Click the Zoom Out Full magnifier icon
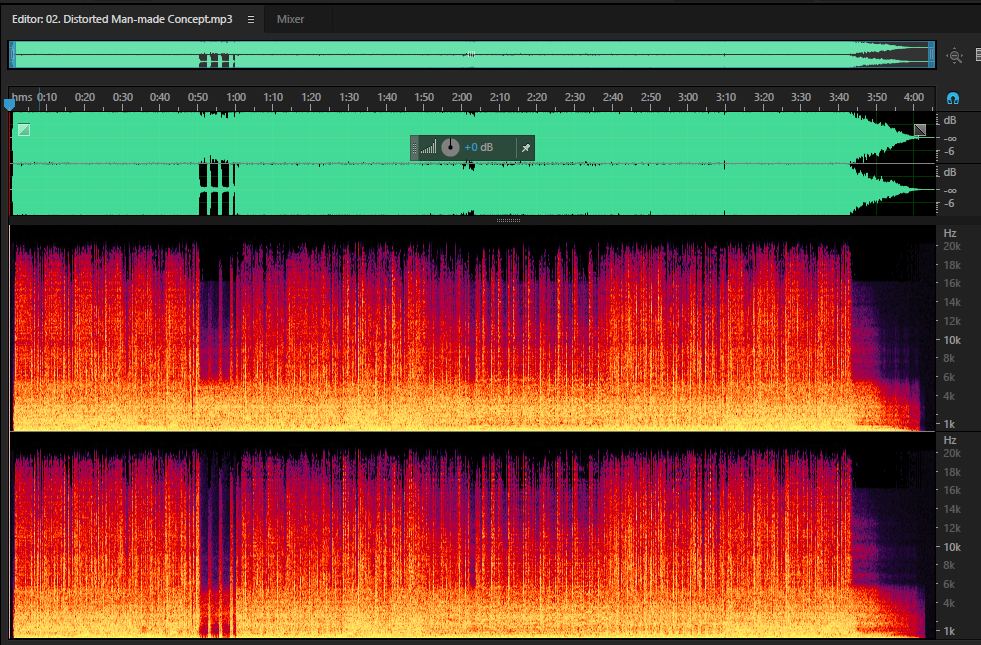 pos(955,56)
